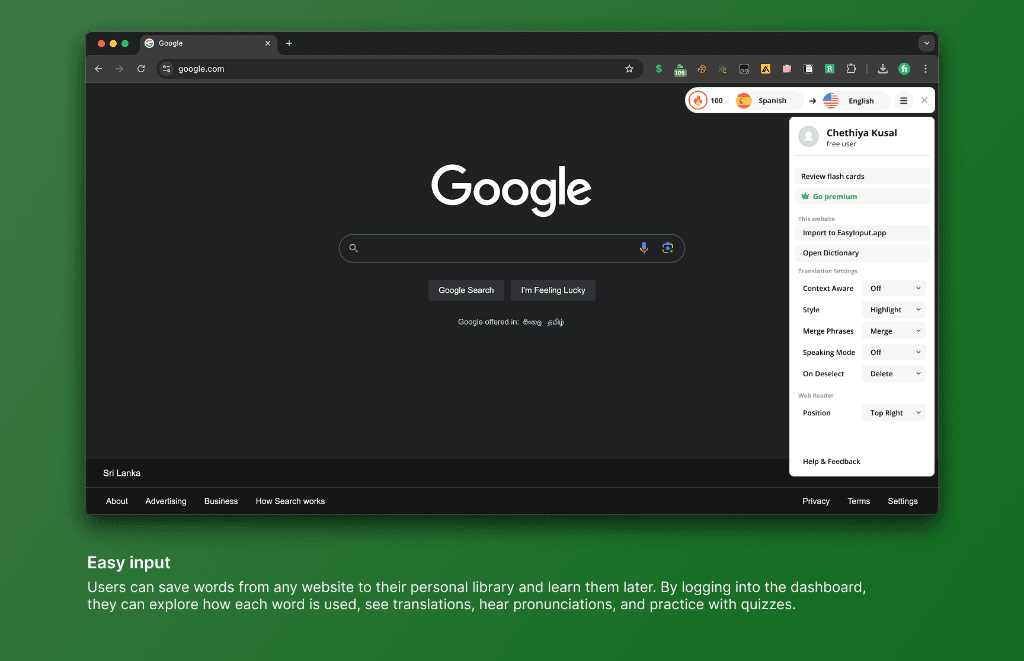The image size is (1024, 661).
Task: Open the Business link
Action: tap(221, 501)
